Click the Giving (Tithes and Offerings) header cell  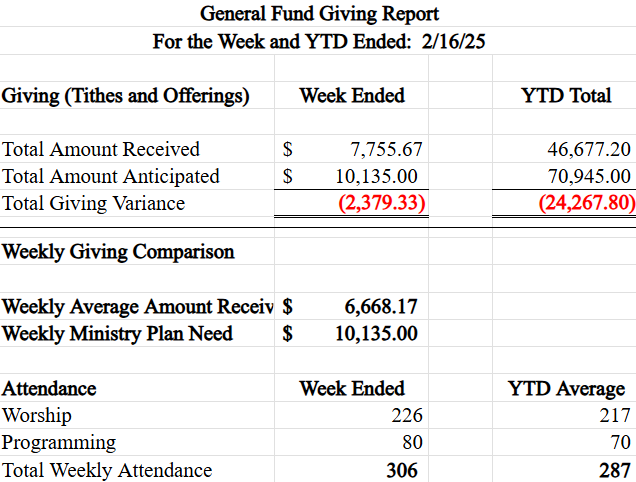click(126, 96)
